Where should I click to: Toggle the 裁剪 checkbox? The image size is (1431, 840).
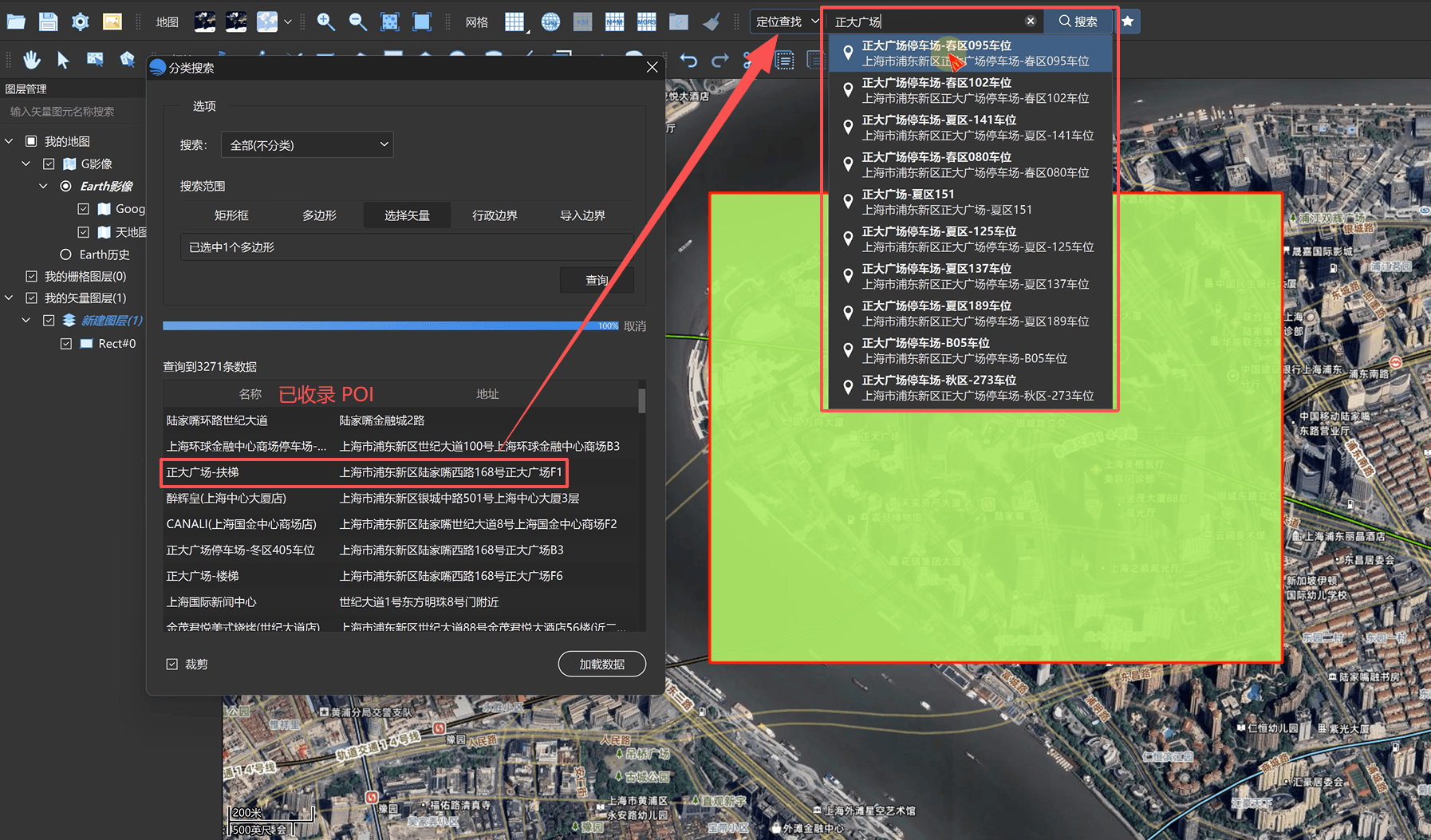click(x=171, y=664)
